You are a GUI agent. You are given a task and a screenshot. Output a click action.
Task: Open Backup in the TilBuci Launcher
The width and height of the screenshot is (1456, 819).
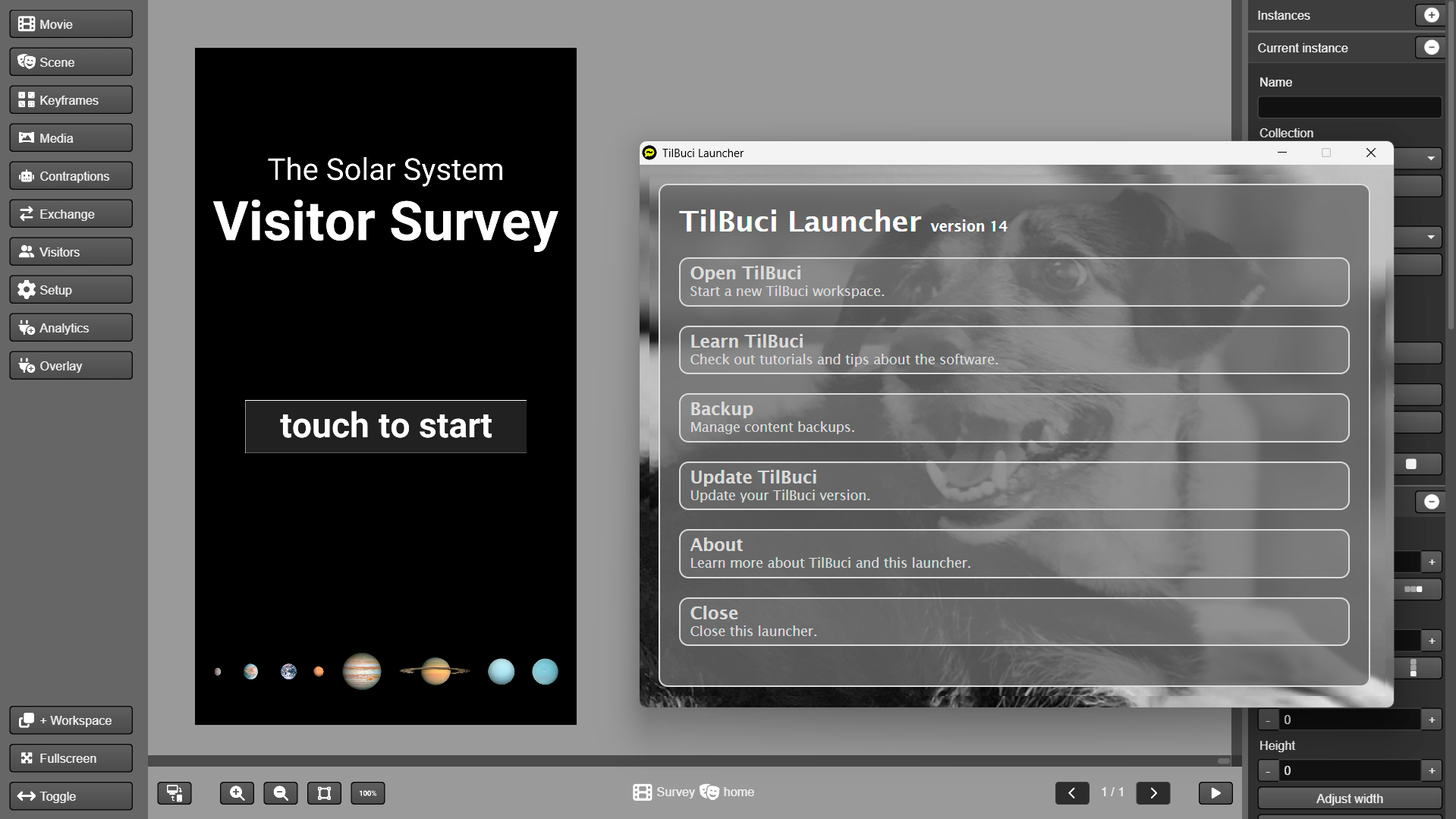1014,417
